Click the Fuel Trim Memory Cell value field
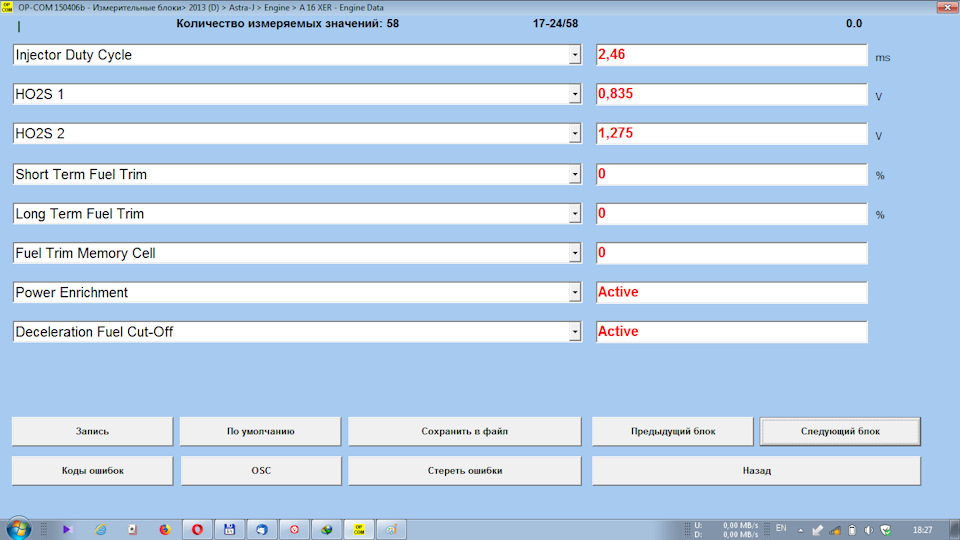Viewport: 960px width, 540px height. (x=732, y=253)
